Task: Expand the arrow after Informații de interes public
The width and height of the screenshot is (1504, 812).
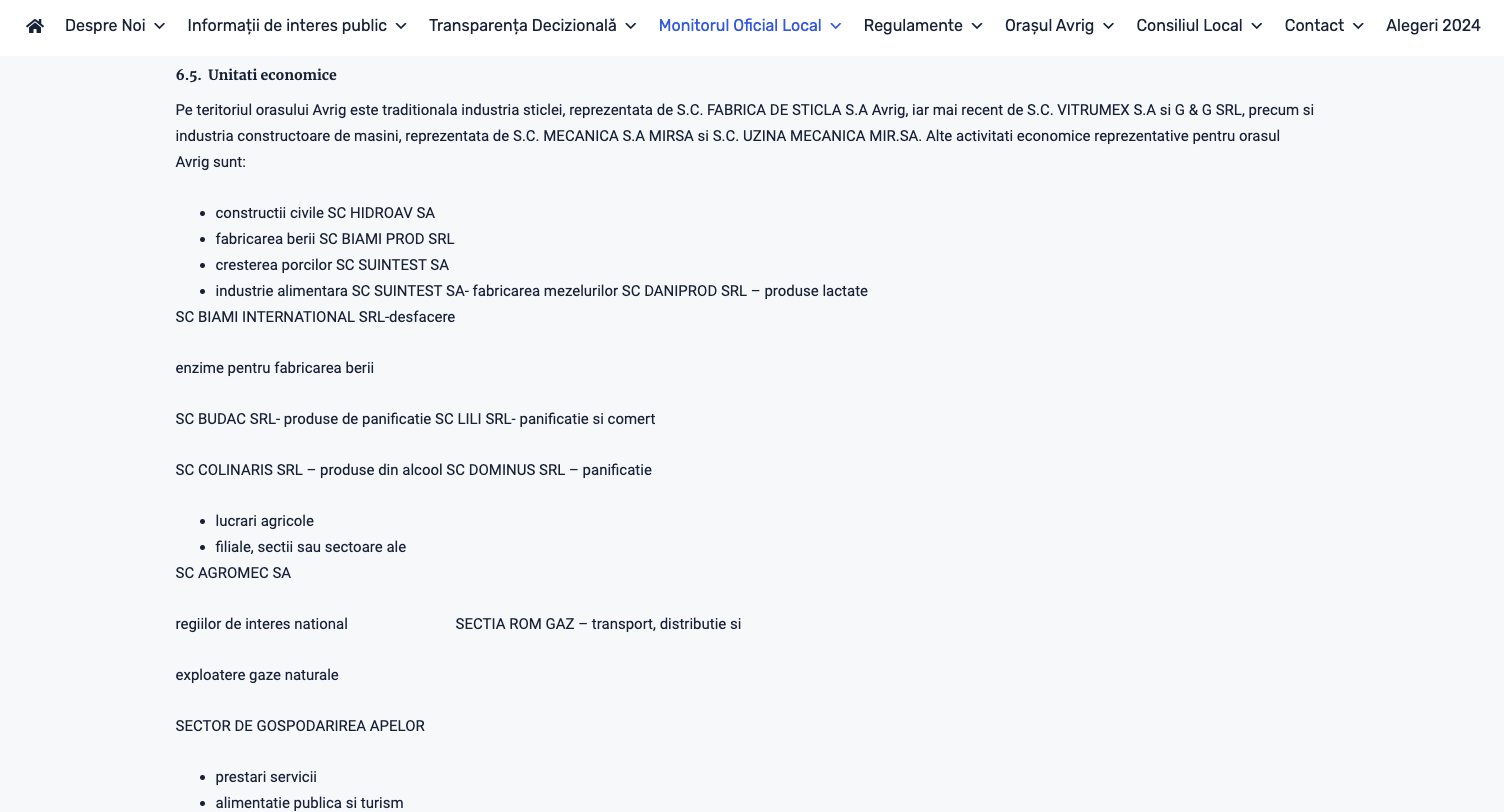Action: (401, 26)
